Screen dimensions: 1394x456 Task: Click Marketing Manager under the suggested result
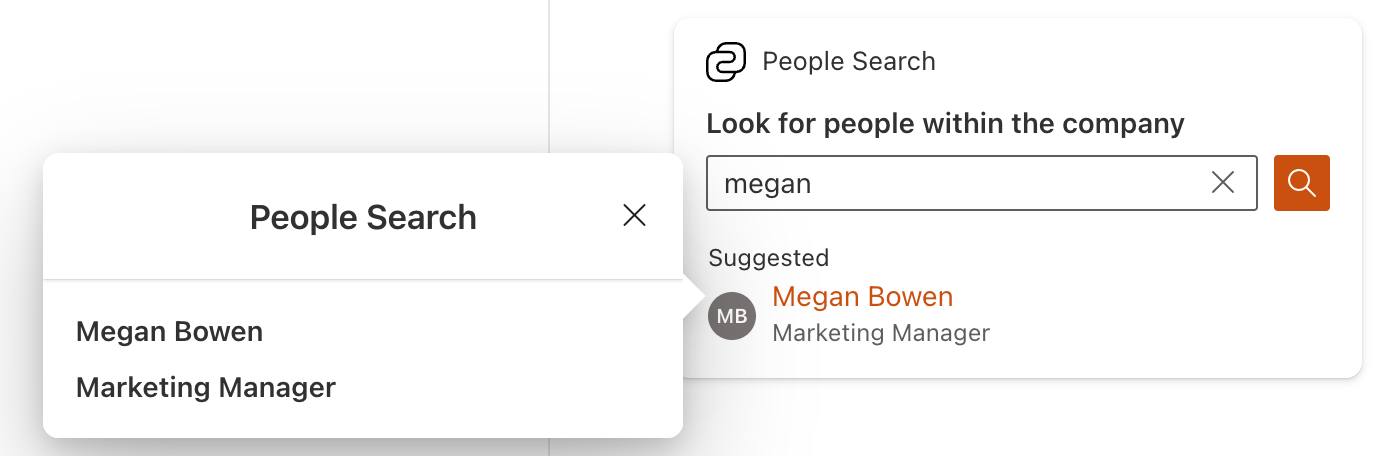880,333
